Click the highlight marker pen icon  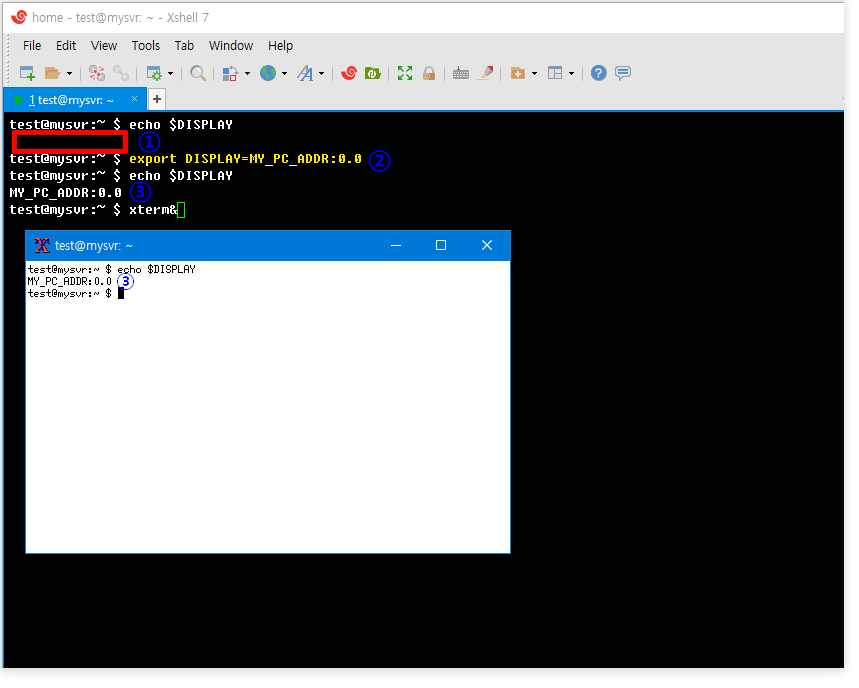pyautogui.click(x=486, y=73)
